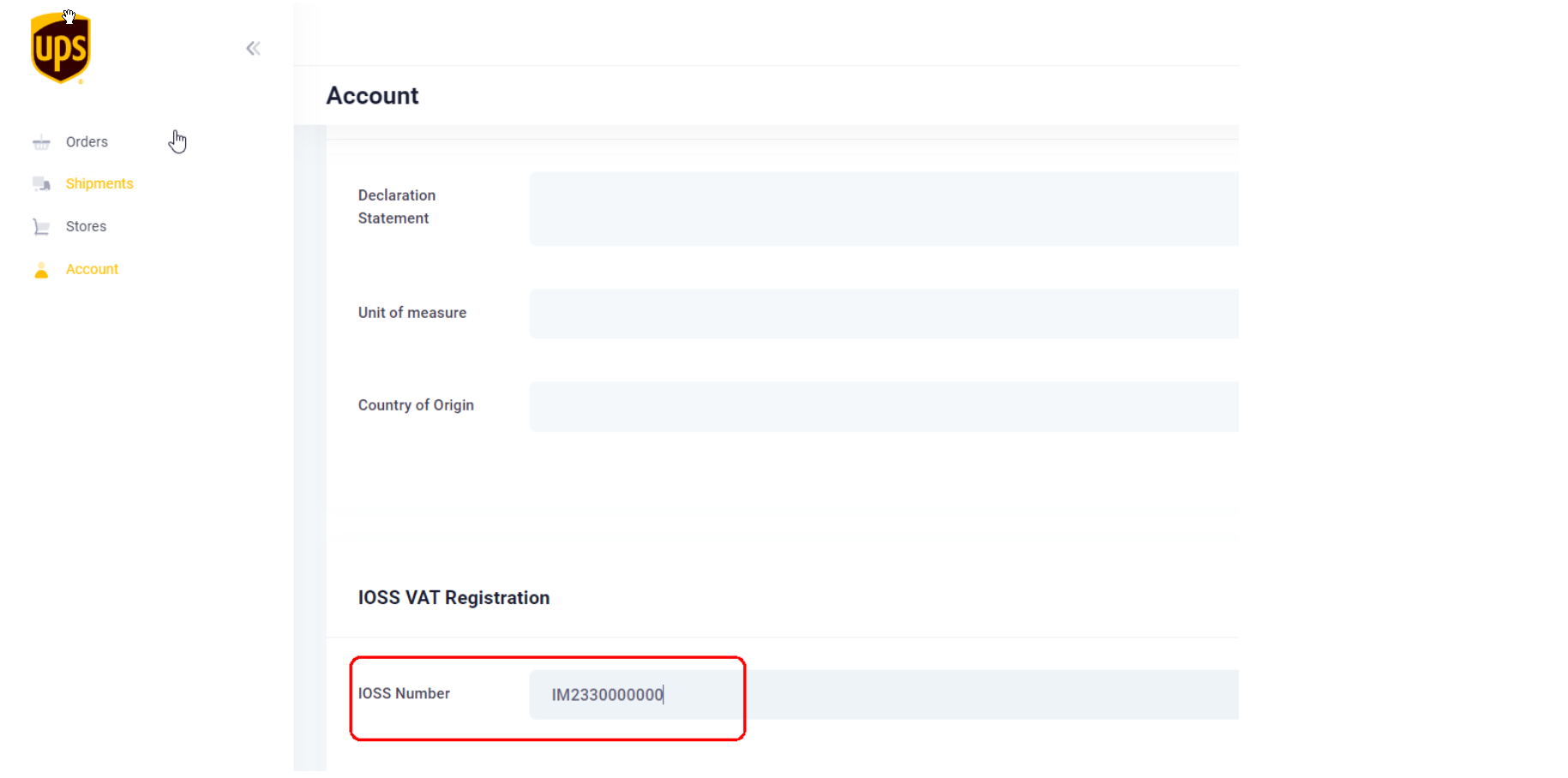Go to the Shipments menu label

(x=99, y=184)
